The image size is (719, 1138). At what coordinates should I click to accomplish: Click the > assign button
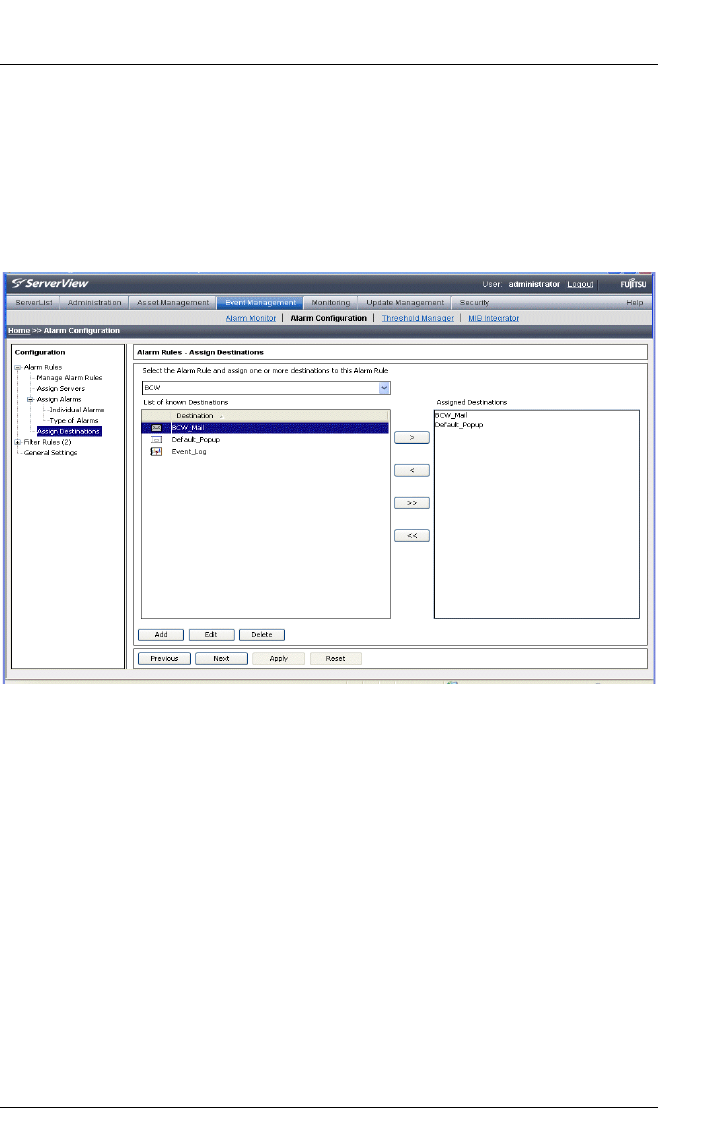[412, 438]
